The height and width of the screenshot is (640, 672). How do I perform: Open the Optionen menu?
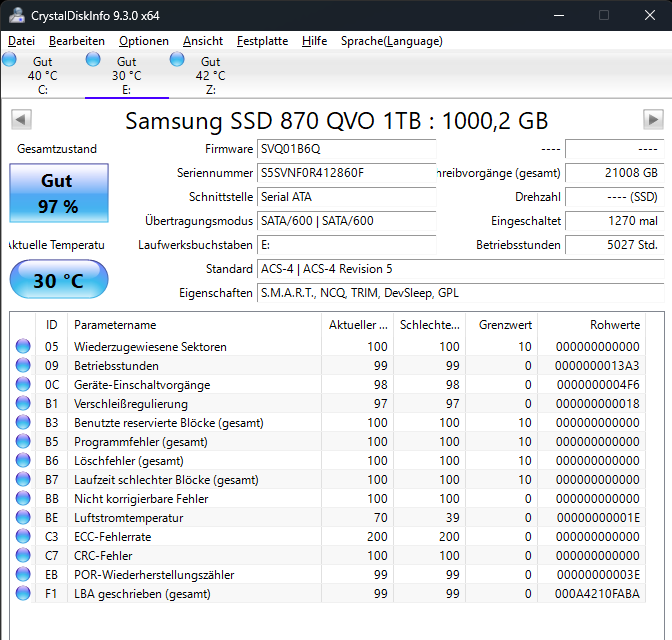144,41
